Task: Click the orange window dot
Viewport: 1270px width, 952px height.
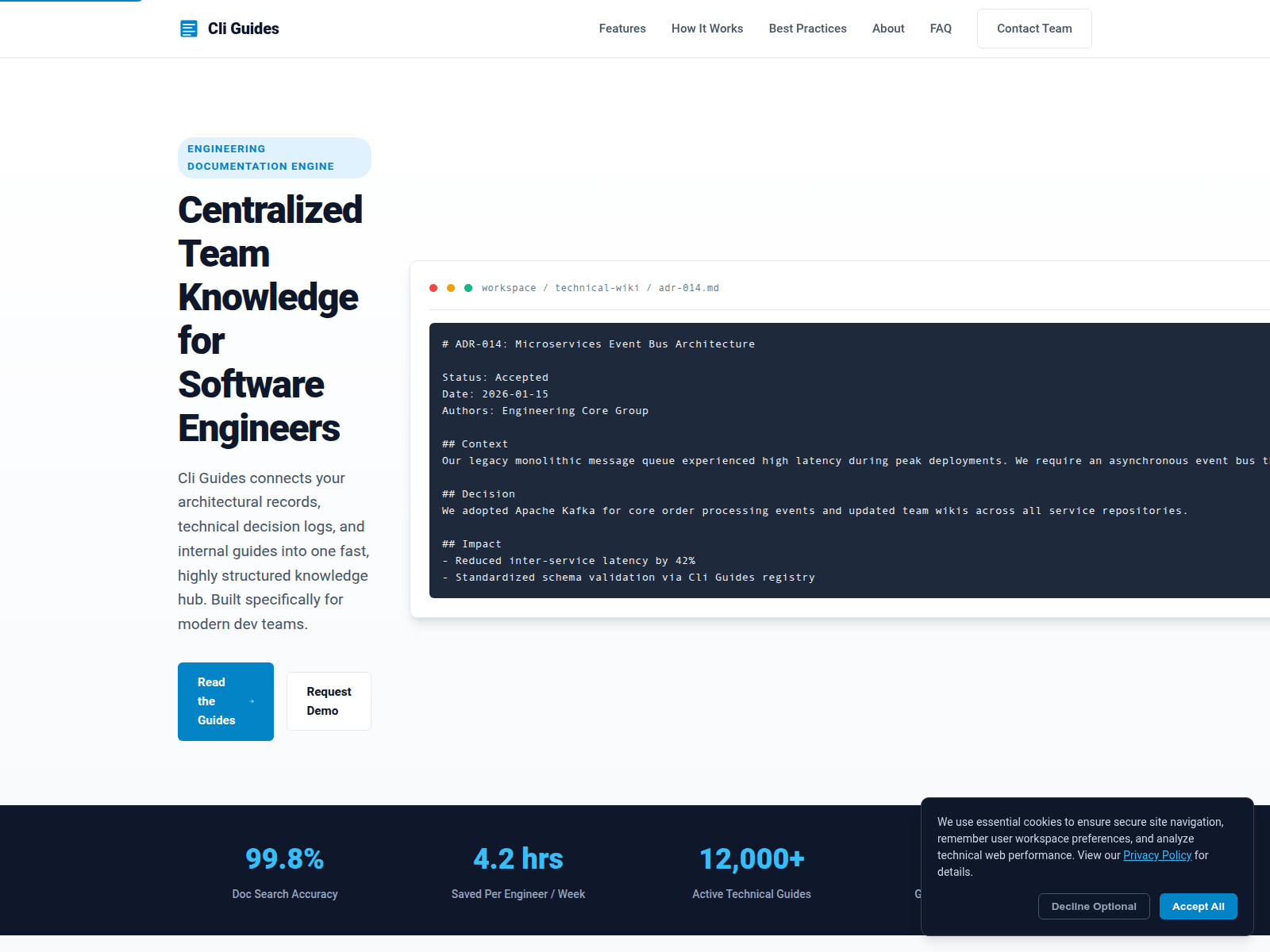Action: [x=451, y=288]
